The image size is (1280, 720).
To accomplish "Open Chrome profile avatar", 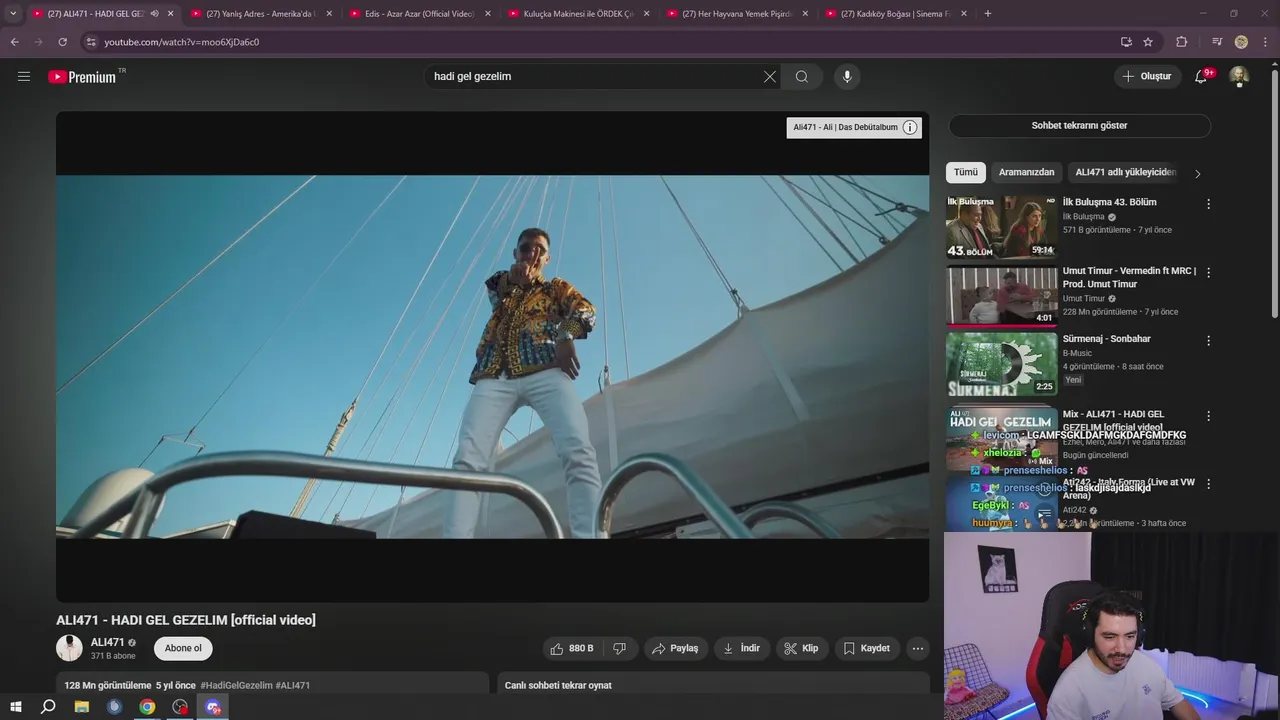I will coord(1241,42).
